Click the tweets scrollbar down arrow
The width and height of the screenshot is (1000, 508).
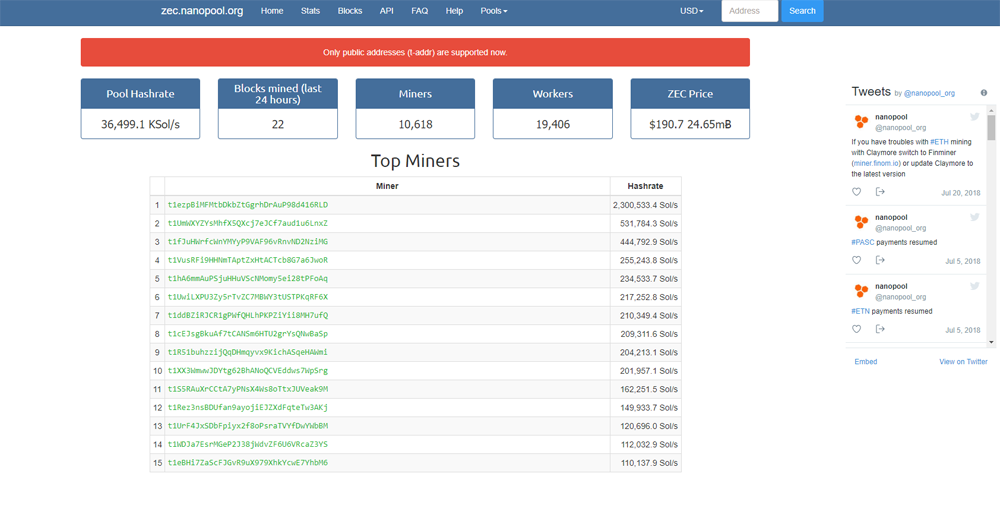point(991,342)
